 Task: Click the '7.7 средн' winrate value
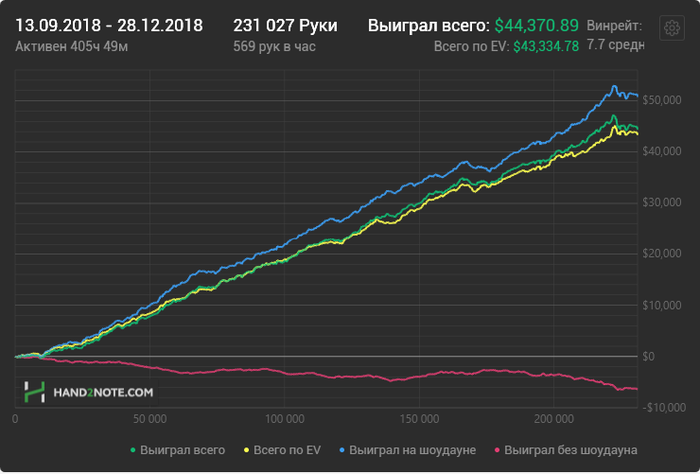click(615, 45)
